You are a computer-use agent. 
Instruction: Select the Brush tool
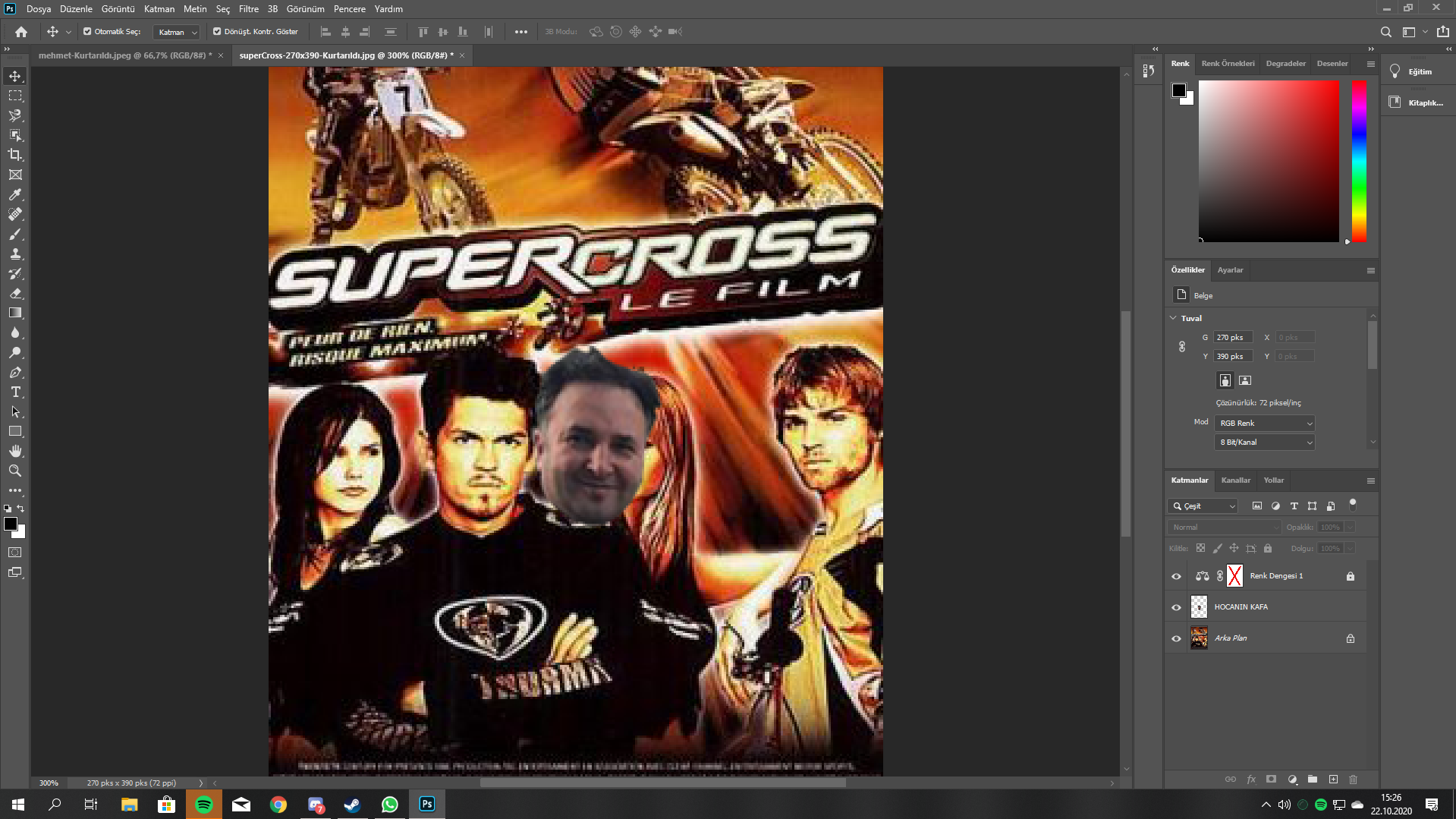pos(15,234)
